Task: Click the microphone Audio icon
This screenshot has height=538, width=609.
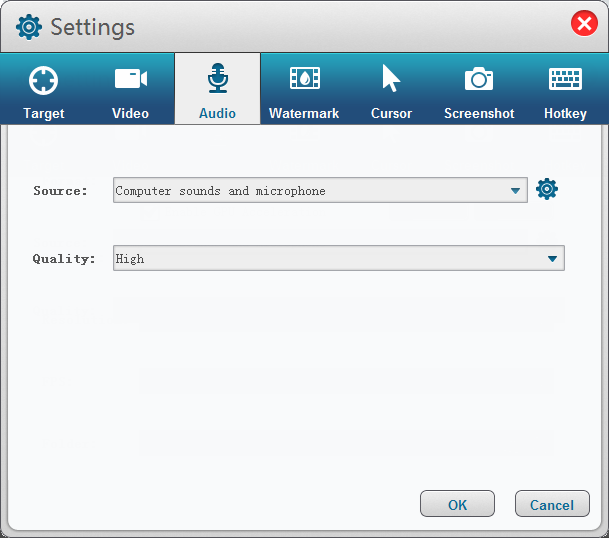Action: 217,79
